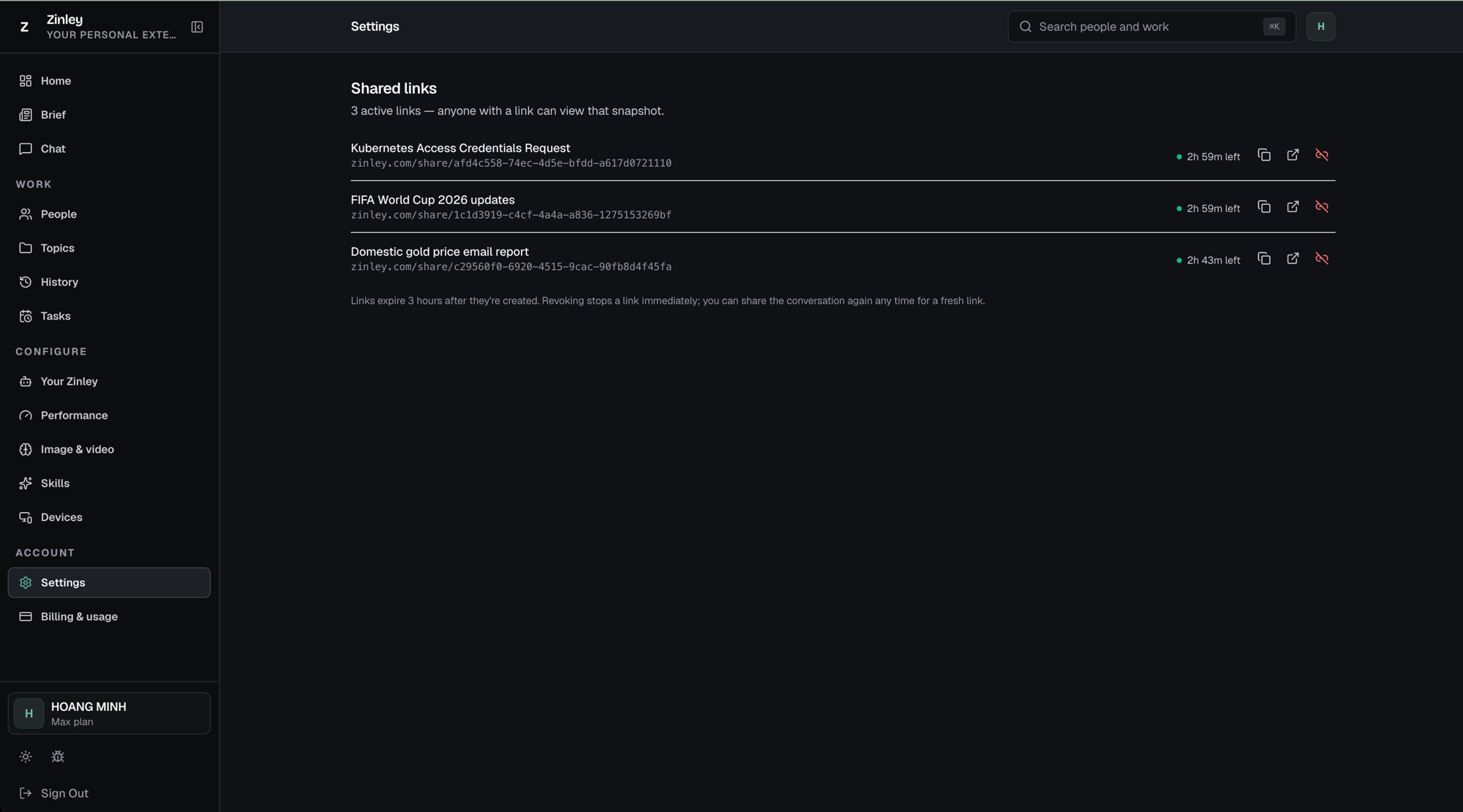The width and height of the screenshot is (1463, 812).
Task: Click 2h 59m left on FIFA row
Action: [1208, 209]
